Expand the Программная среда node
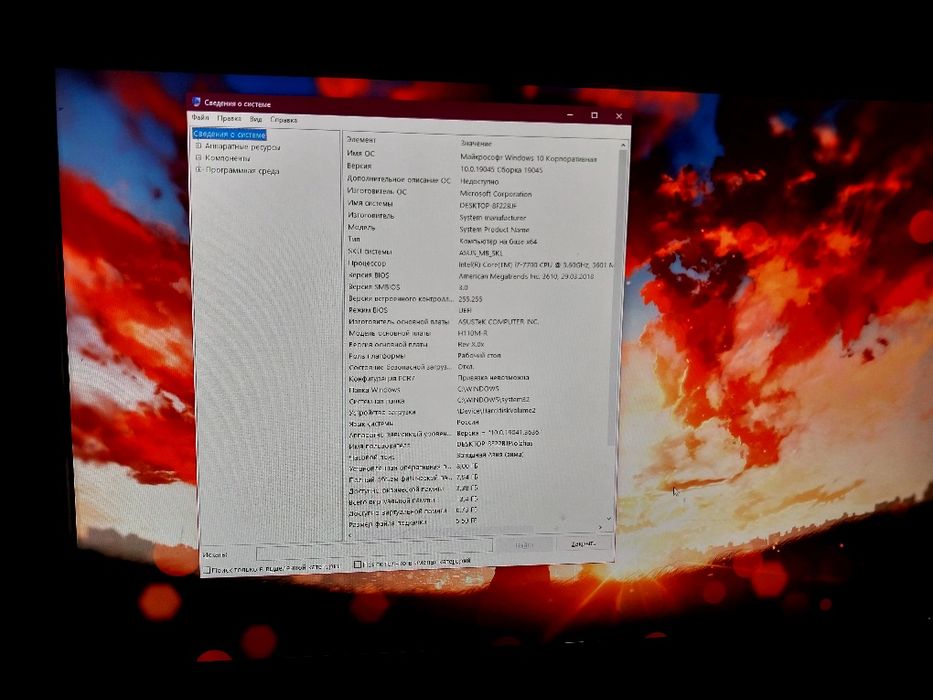The width and height of the screenshot is (933, 700). pyautogui.click(x=199, y=170)
